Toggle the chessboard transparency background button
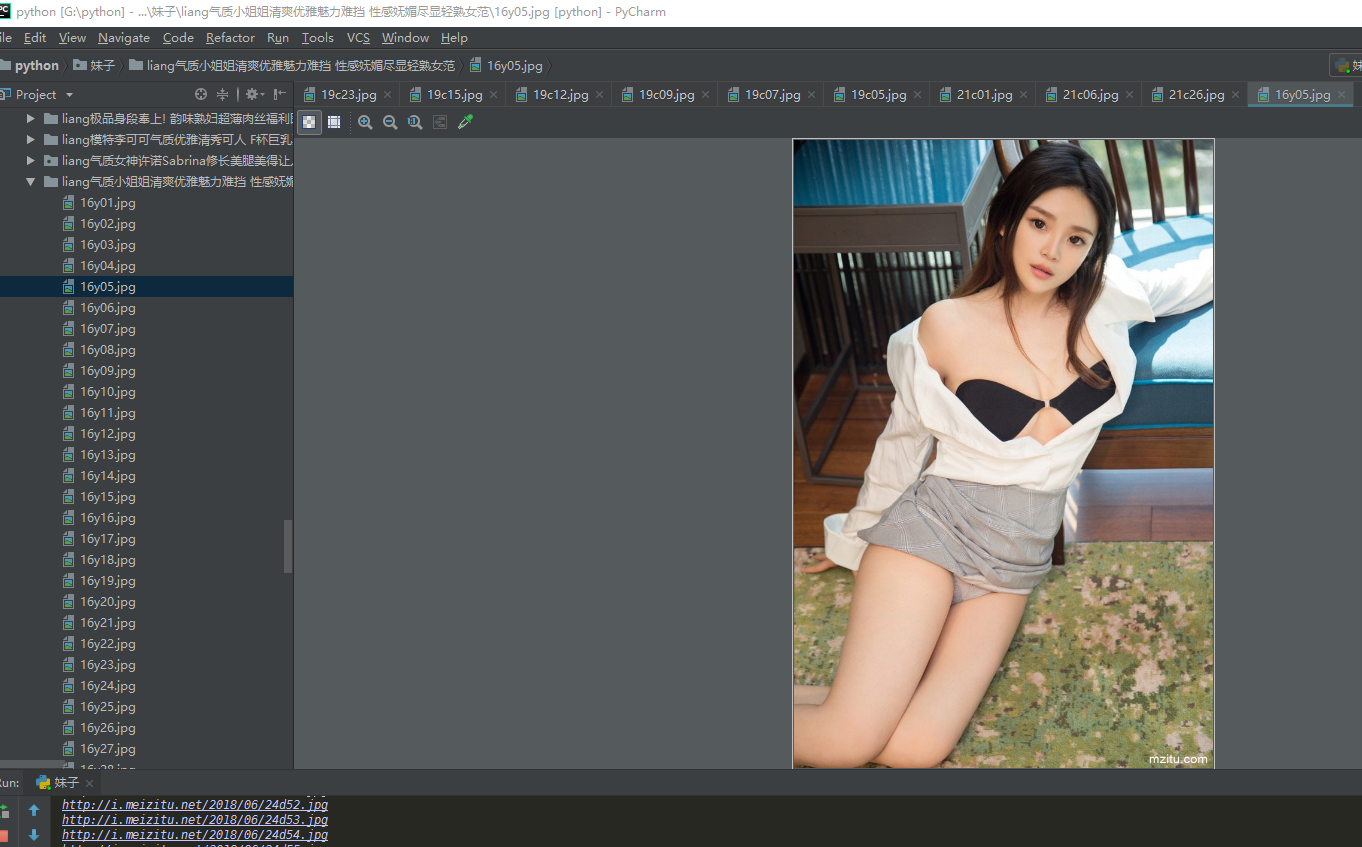1362x847 pixels. click(310, 122)
